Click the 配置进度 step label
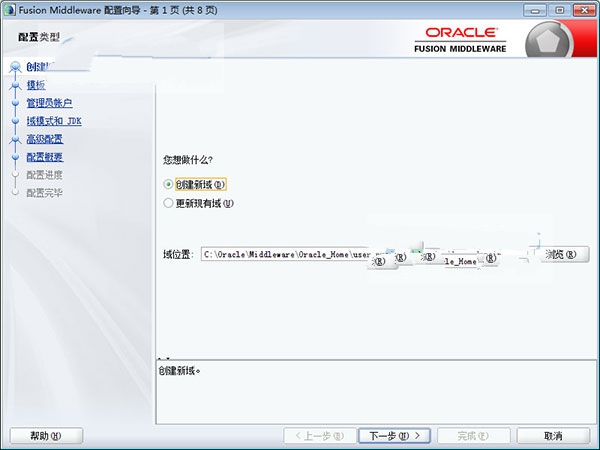600x450 pixels. pyautogui.click(x=44, y=175)
